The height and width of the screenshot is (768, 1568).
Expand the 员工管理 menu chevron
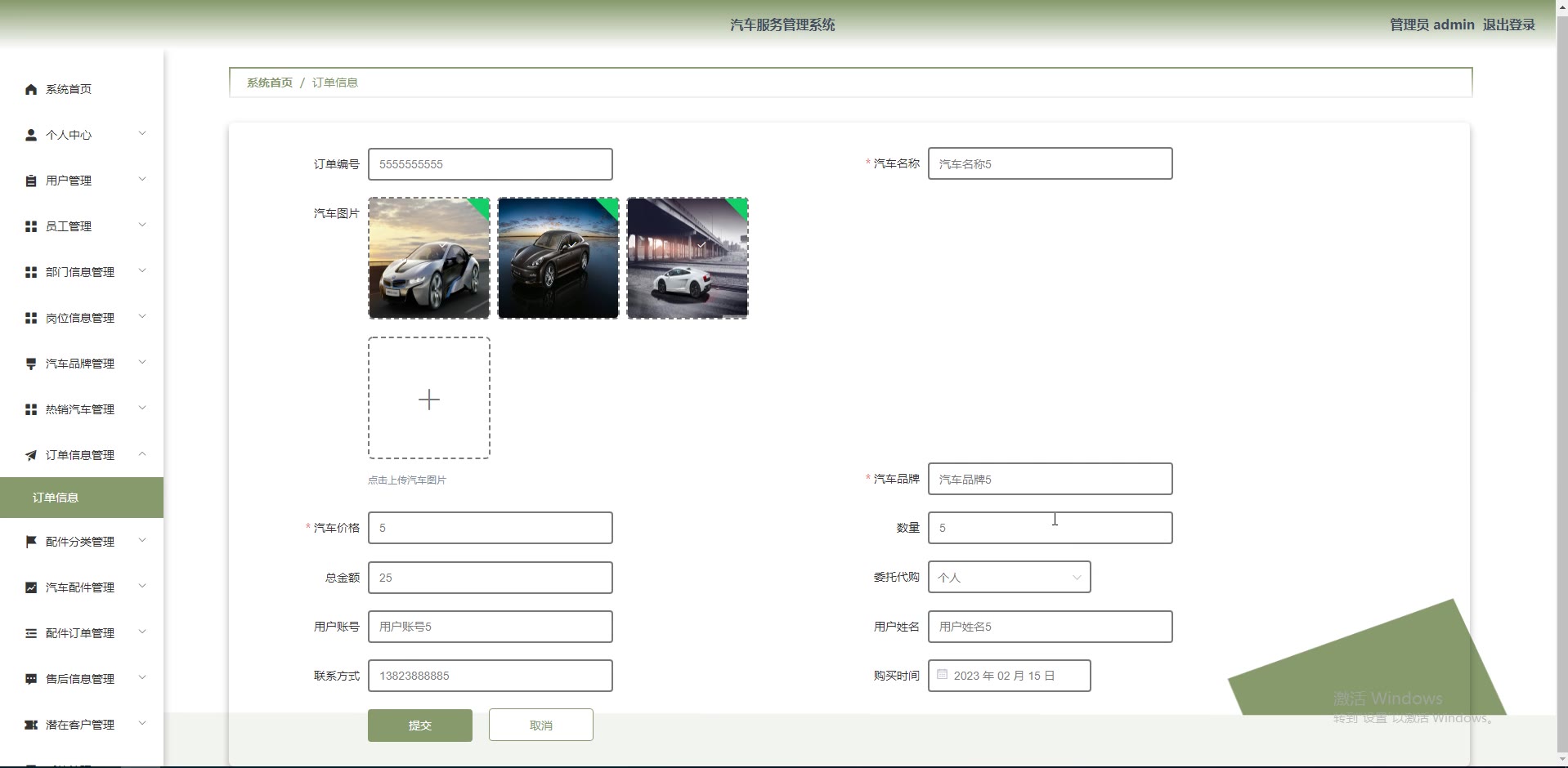(142, 225)
